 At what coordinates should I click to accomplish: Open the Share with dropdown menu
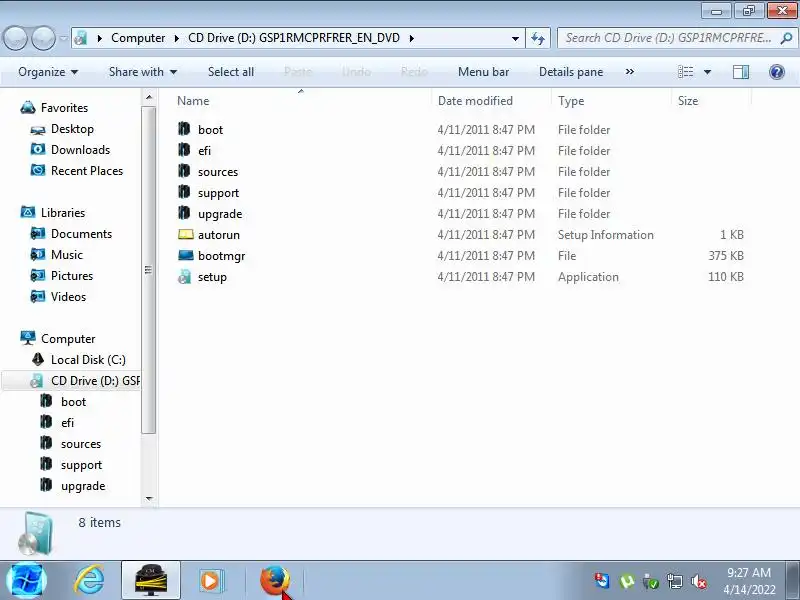pos(143,72)
